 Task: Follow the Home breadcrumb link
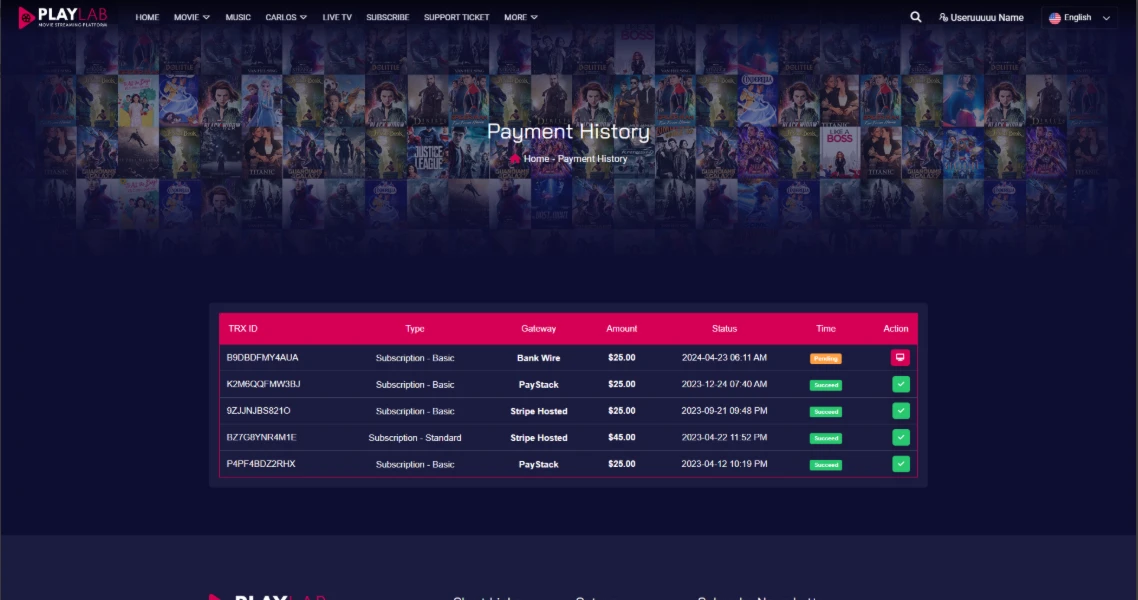point(536,159)
